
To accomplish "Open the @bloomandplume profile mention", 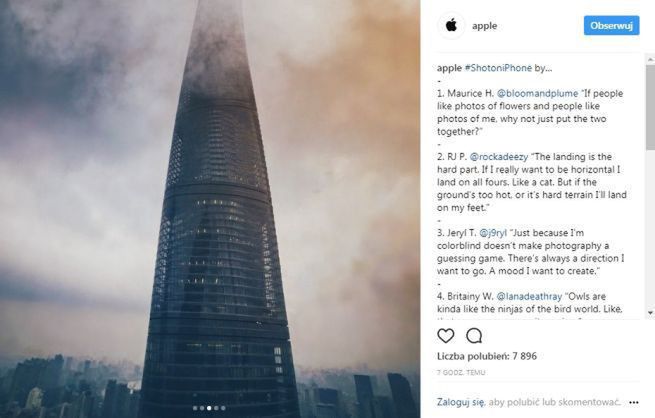I will 537,94.
